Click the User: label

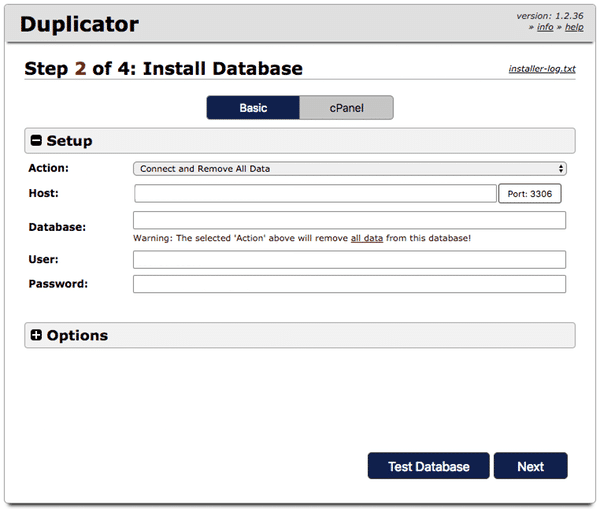(x=44, y=259)
